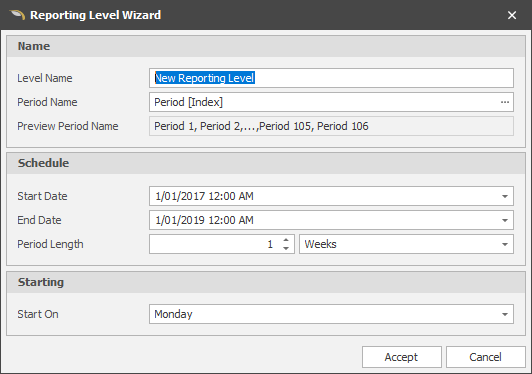
Task: Open the Period Name ellipsis editor button
Action: click(x=505, y=102)
